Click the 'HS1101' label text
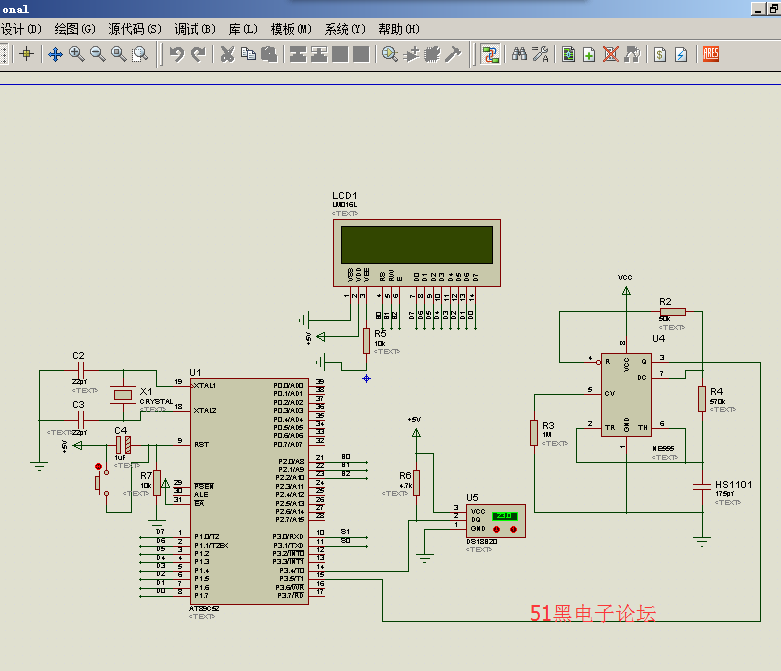The image size is (781, 671). tap(733, 485)
